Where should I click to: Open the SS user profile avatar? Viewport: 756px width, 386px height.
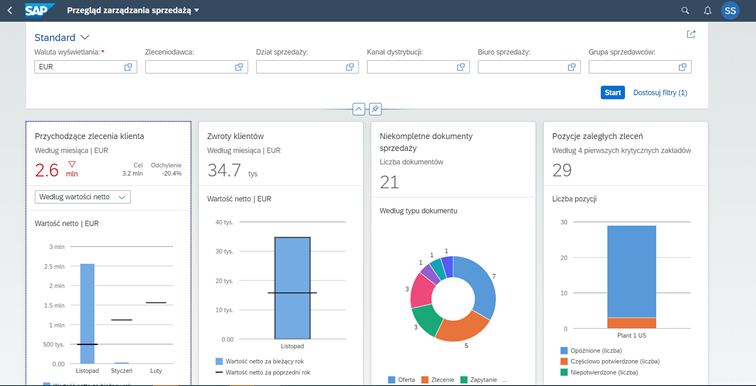click(730, 11)
